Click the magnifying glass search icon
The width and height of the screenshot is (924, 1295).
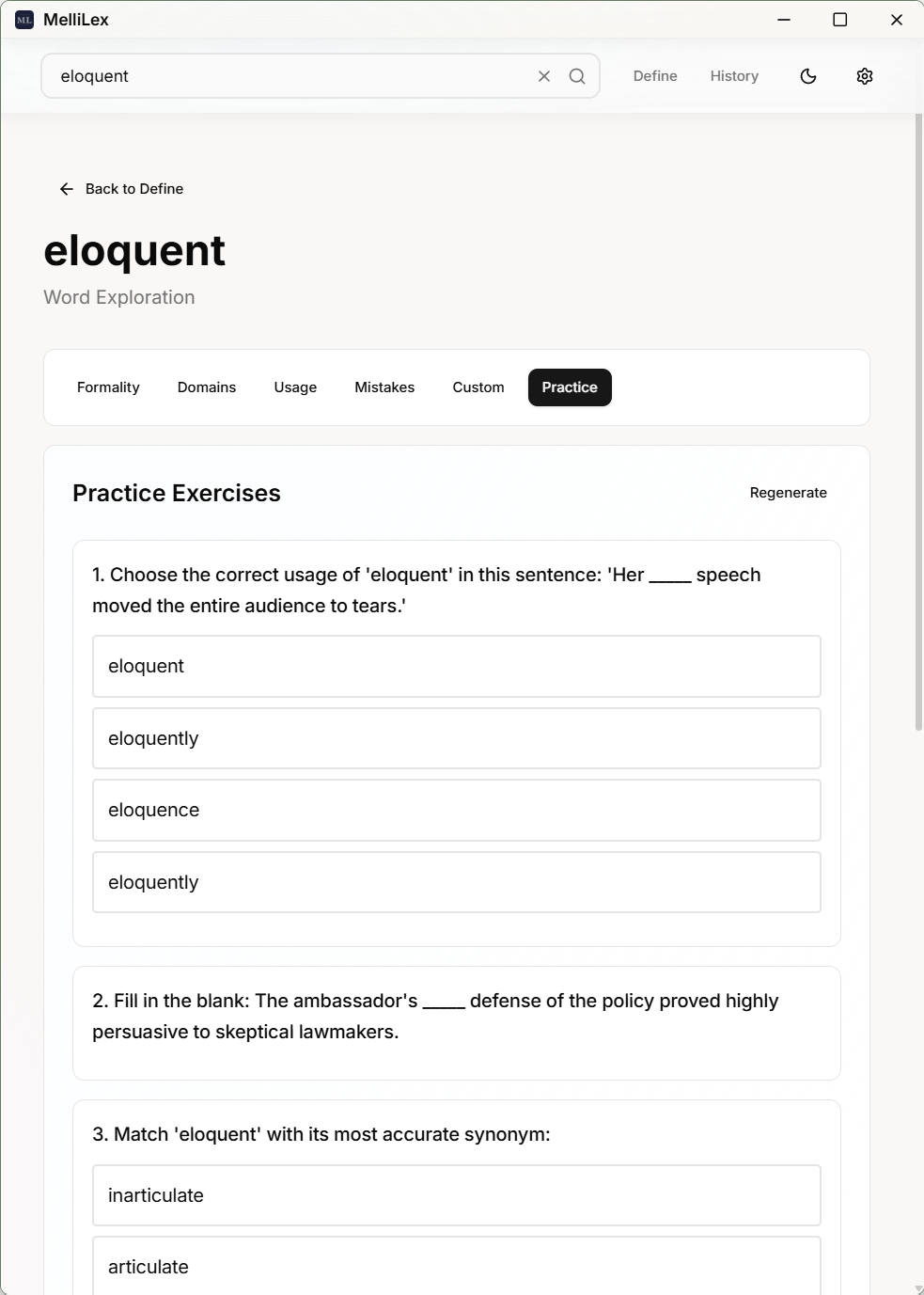pos(577,76)
